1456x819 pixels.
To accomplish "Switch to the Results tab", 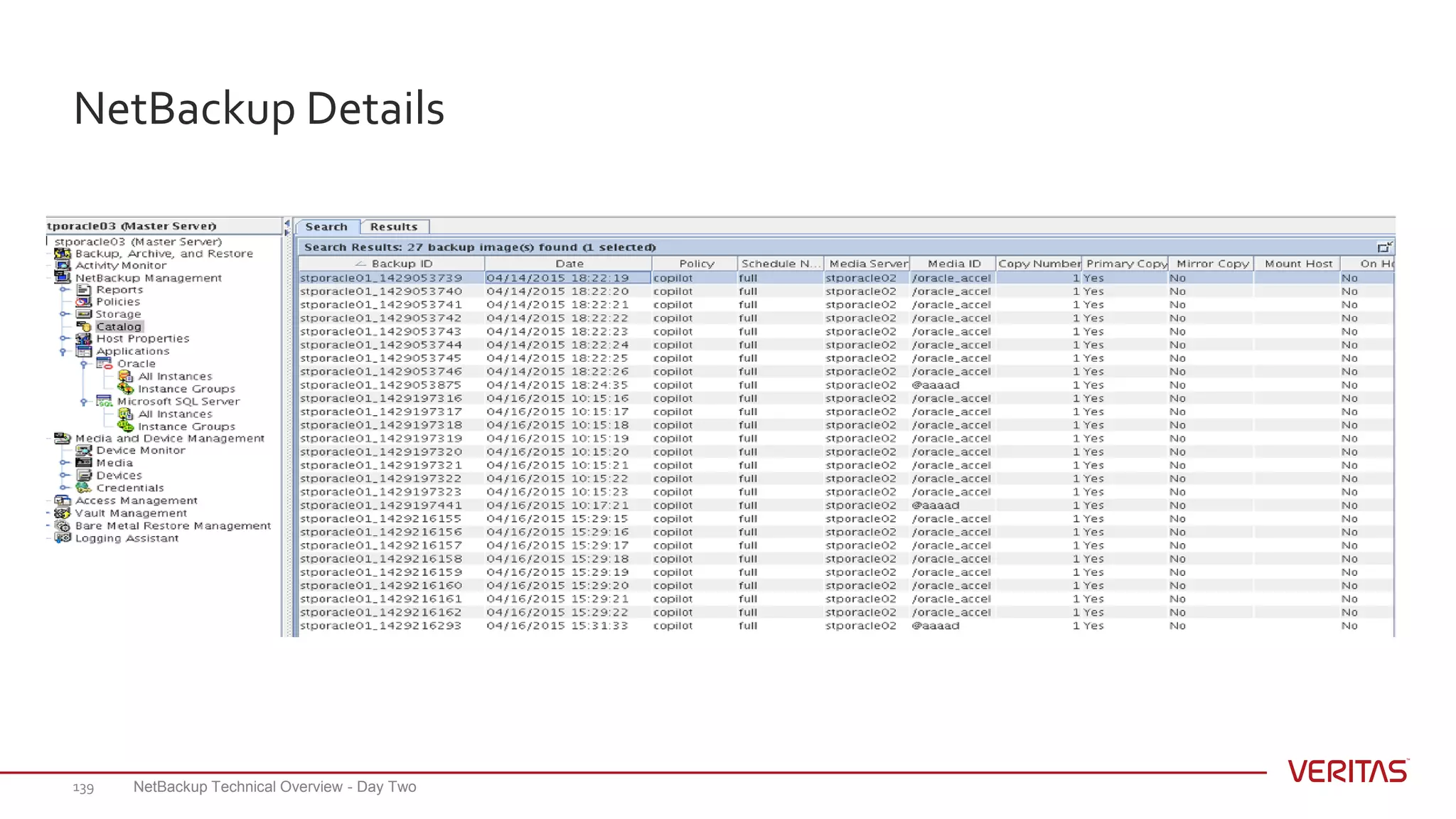I will click(394, 227).
